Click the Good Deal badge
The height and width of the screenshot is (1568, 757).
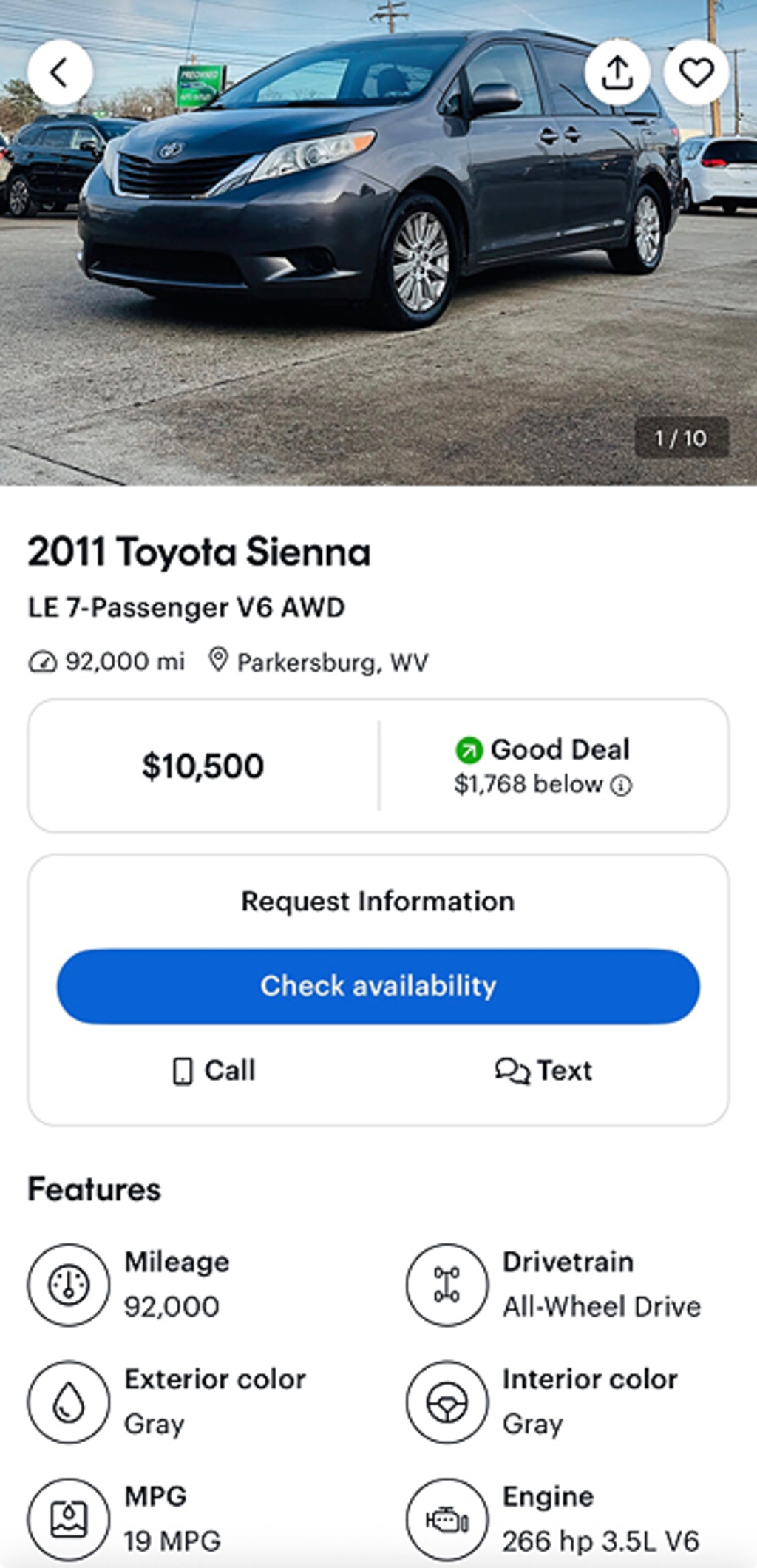(543, 750)
